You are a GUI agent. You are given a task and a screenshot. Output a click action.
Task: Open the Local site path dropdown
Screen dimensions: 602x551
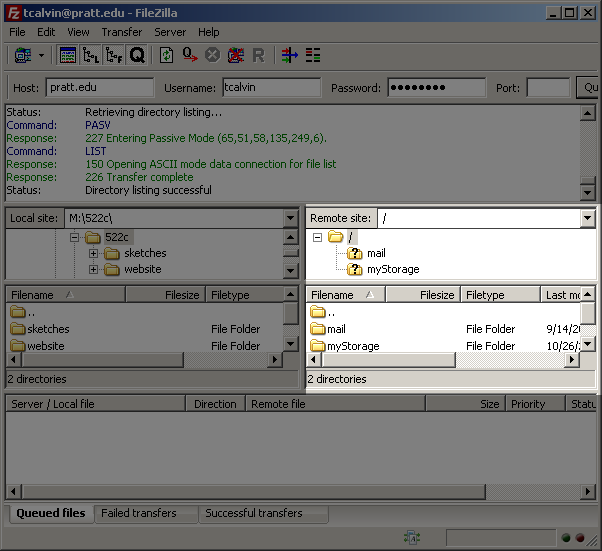click(290, 218)
